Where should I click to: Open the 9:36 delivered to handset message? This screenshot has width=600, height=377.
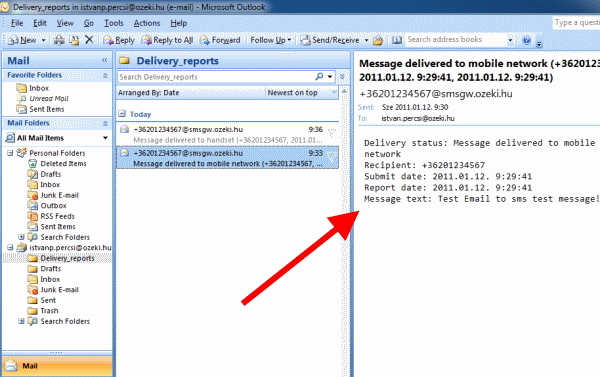click(x=227, y=135)
